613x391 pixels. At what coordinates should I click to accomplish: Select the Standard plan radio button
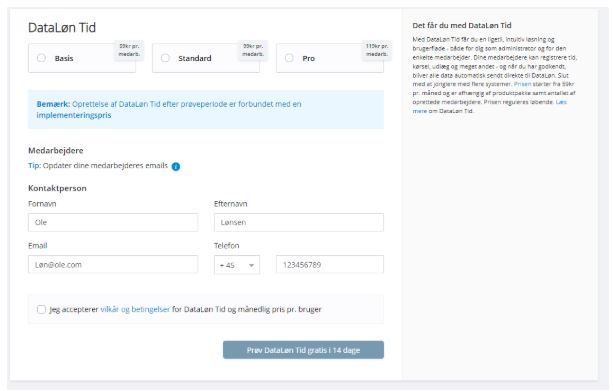(165, 58)
